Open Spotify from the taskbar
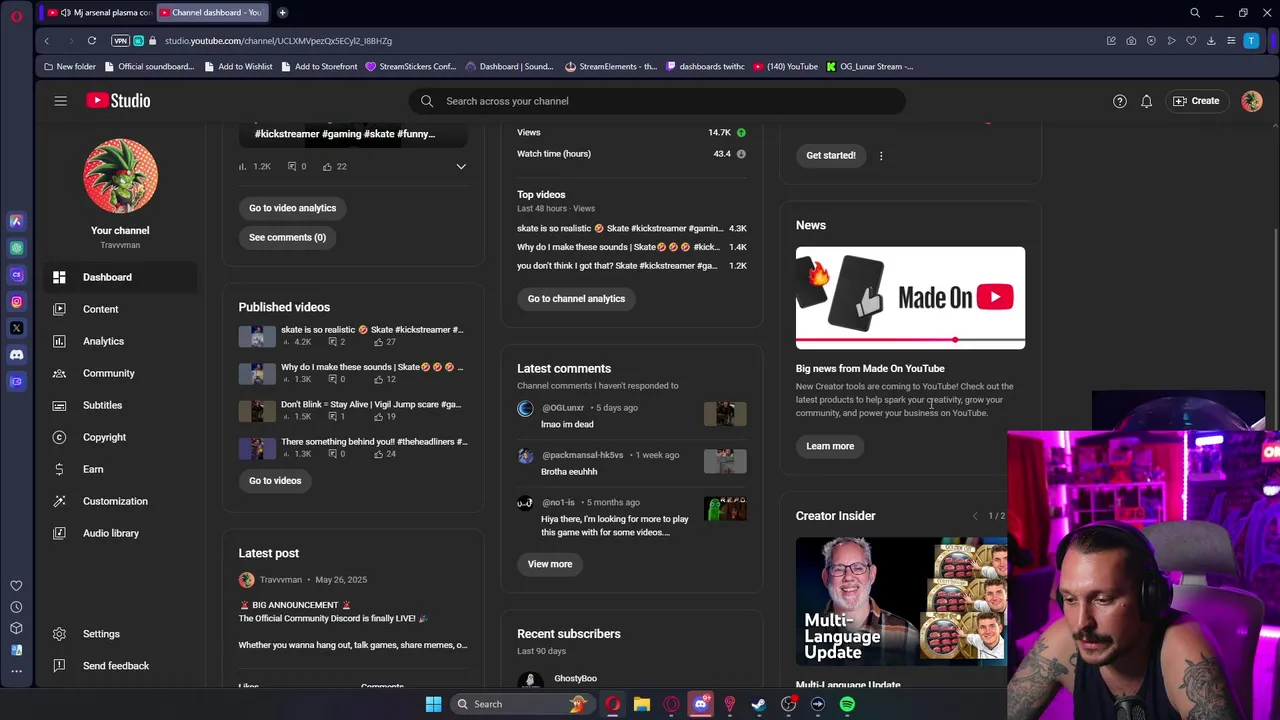 click(x=847, y=704)
